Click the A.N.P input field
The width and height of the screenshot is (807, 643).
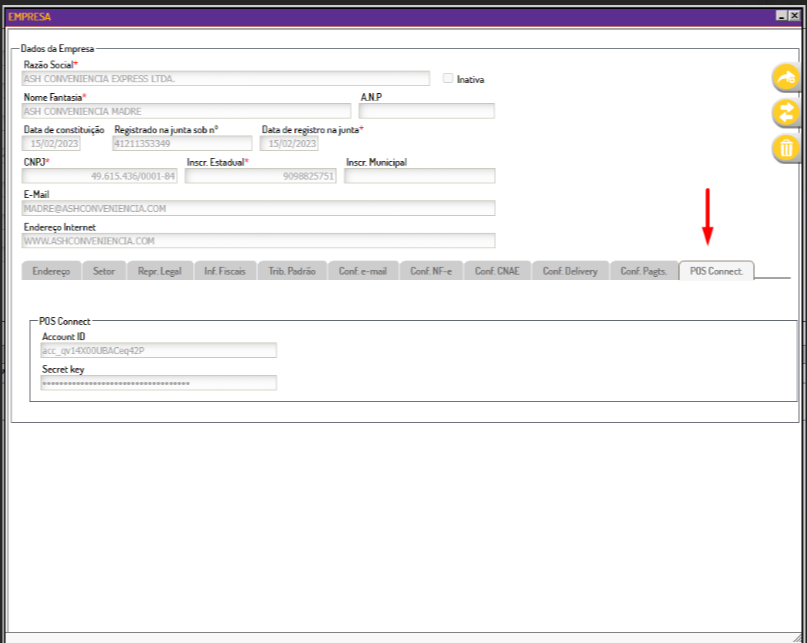[427, 111]
